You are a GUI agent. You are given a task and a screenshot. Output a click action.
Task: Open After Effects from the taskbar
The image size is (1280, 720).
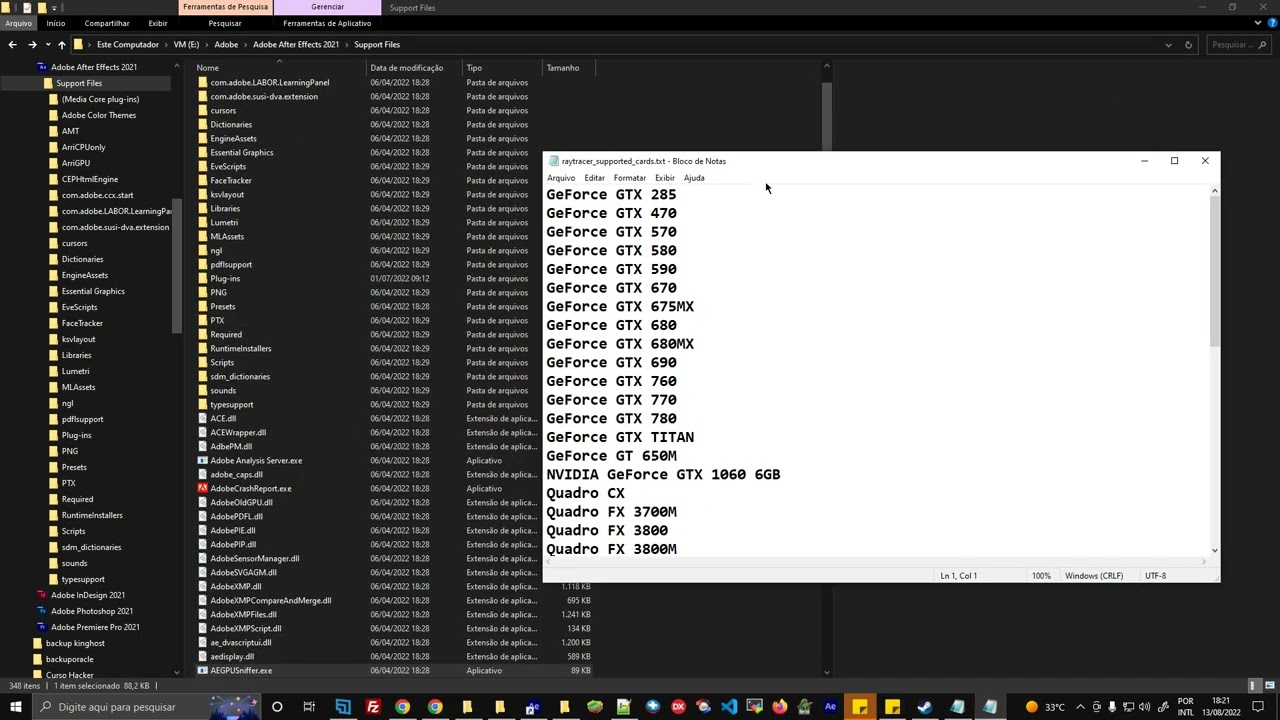(830, 707)
